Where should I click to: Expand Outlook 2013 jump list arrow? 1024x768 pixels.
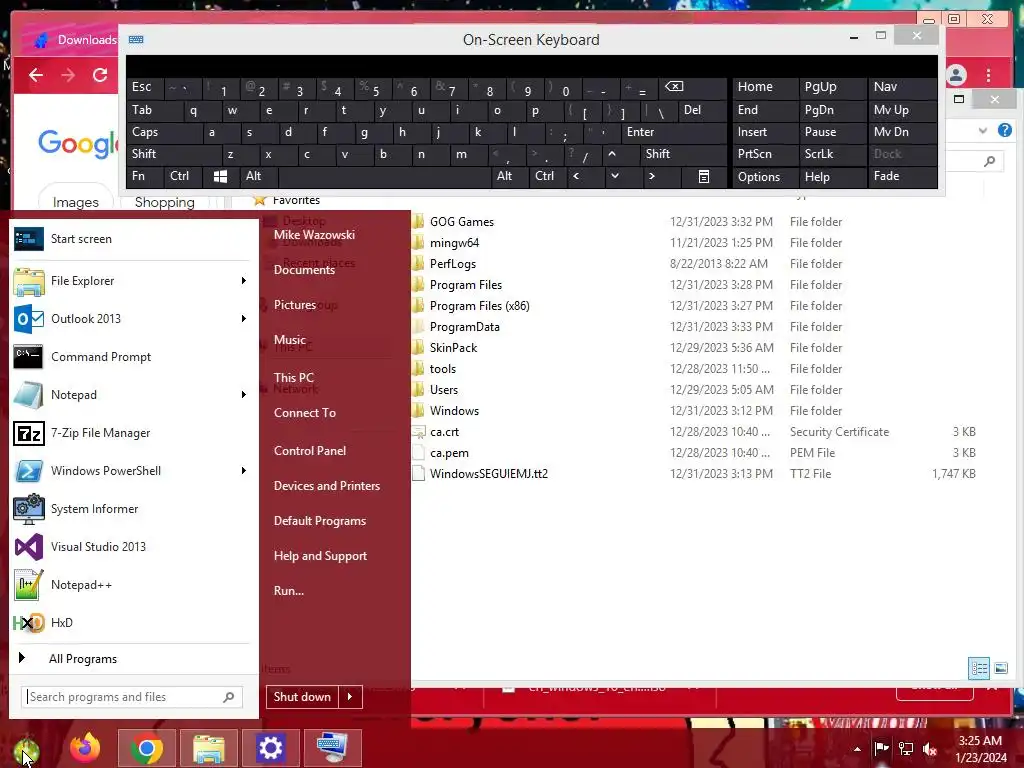pyautogui.click(x=244, y=319)
